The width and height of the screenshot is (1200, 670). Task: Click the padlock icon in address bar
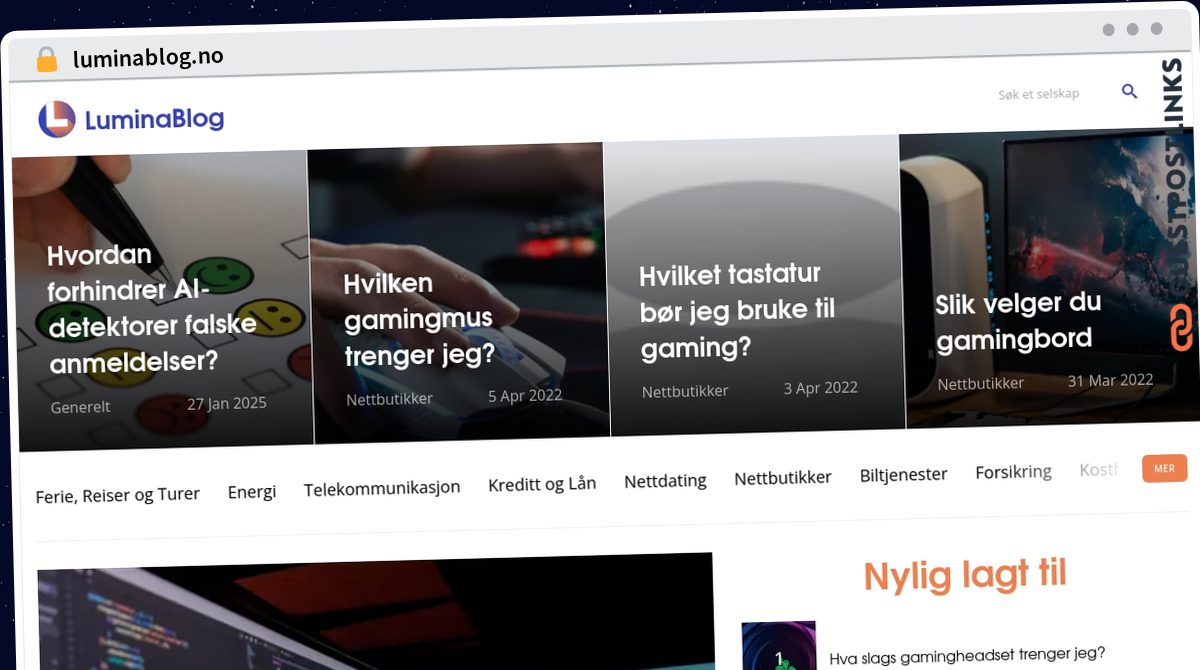tap(47, 59)
